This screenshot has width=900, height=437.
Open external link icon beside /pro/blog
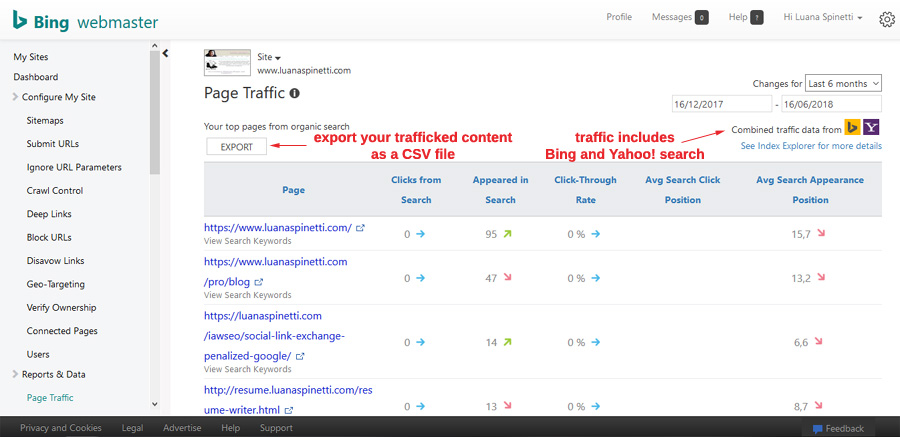(x=258, y=282)
